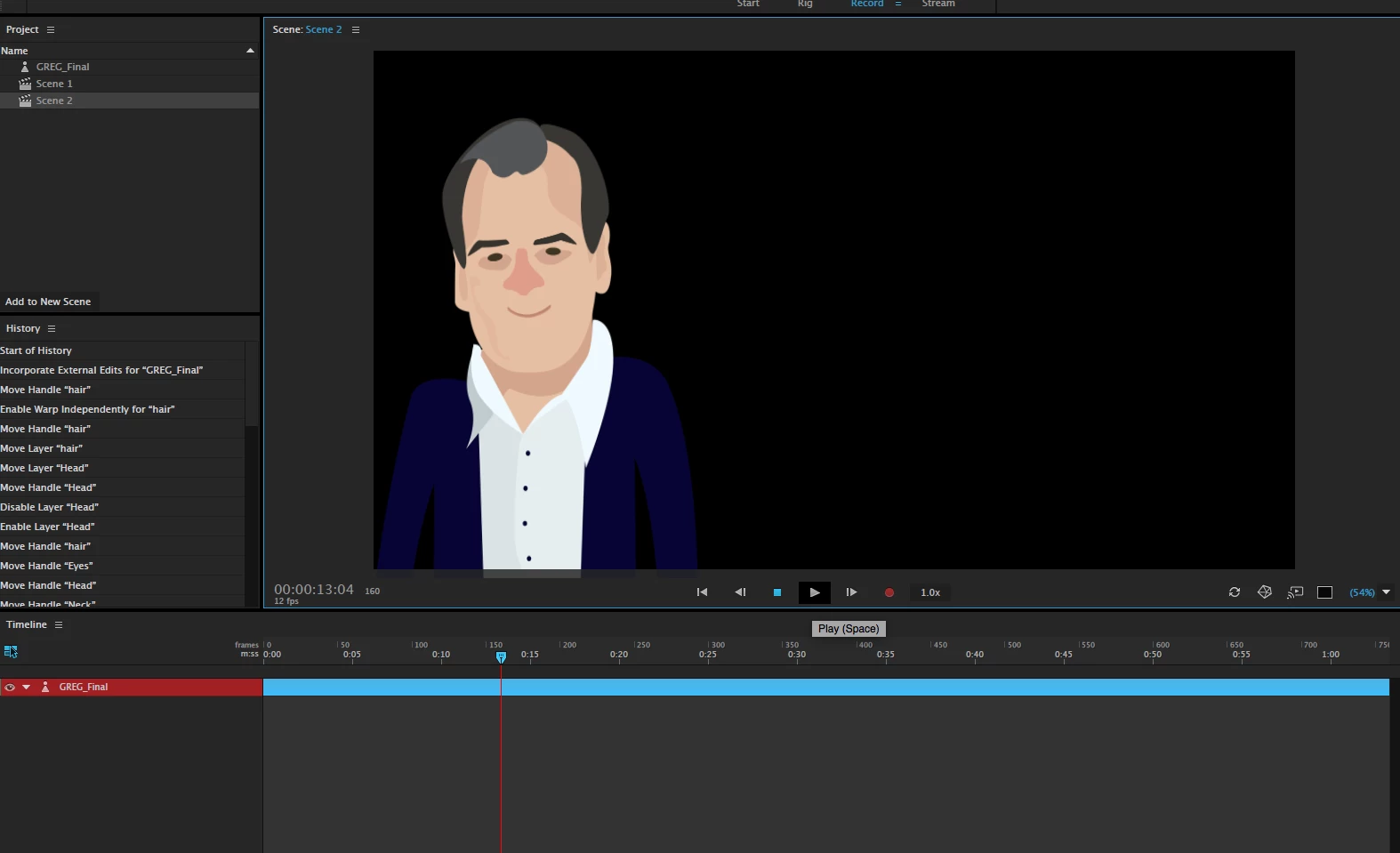This screenshot has height=853, width=1400.
Task: Jump to the start of the scene
Action: click(702, 592)
